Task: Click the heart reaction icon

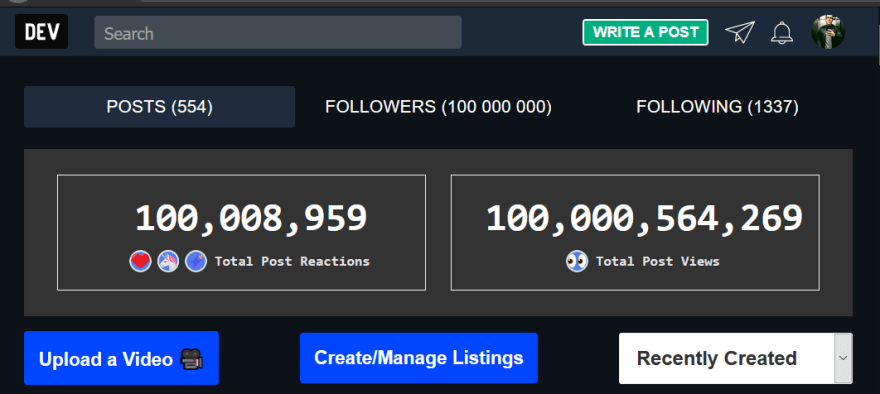Action: [140, 262]
